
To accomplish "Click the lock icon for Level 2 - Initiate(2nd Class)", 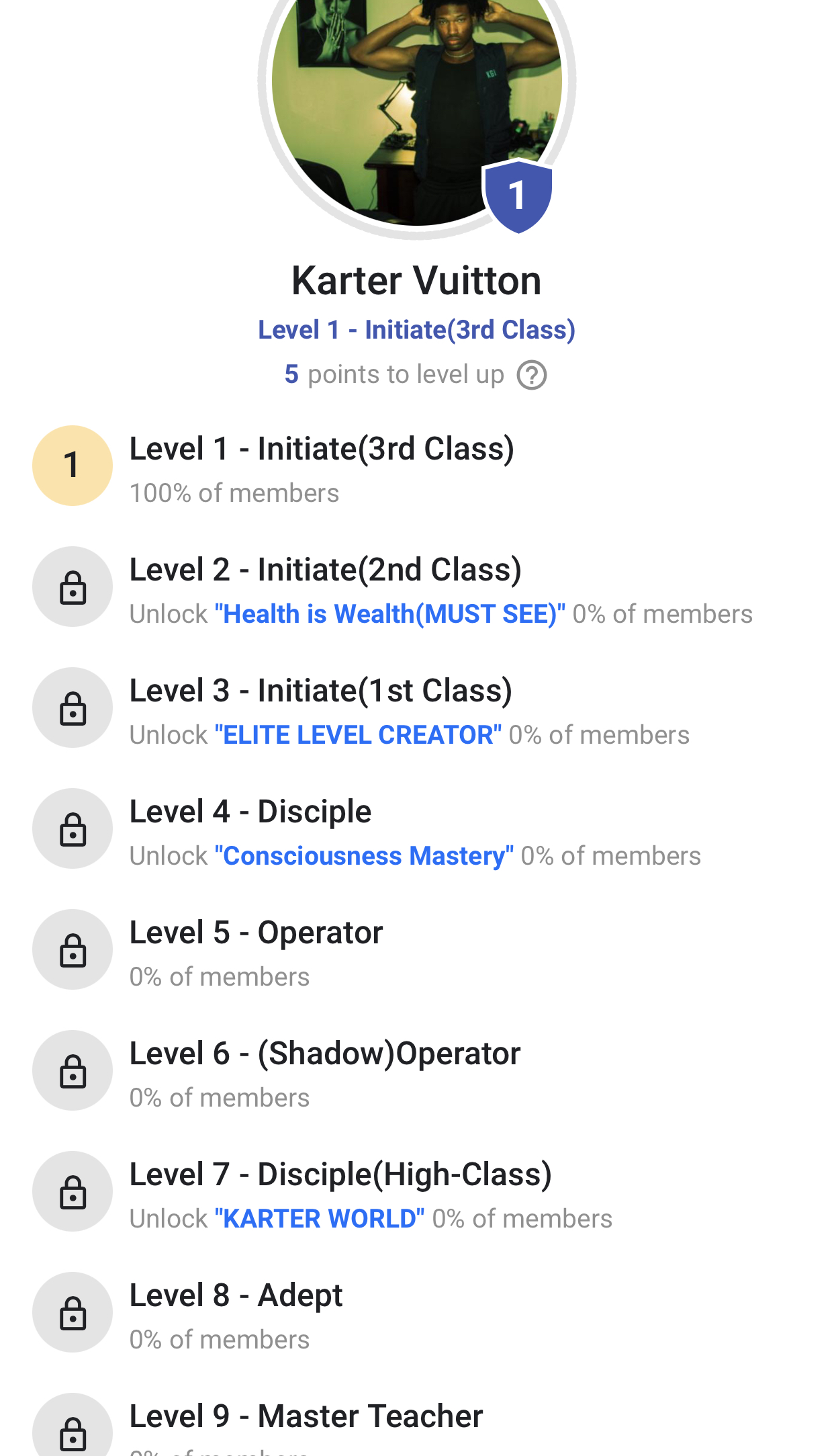I will 72,587.
